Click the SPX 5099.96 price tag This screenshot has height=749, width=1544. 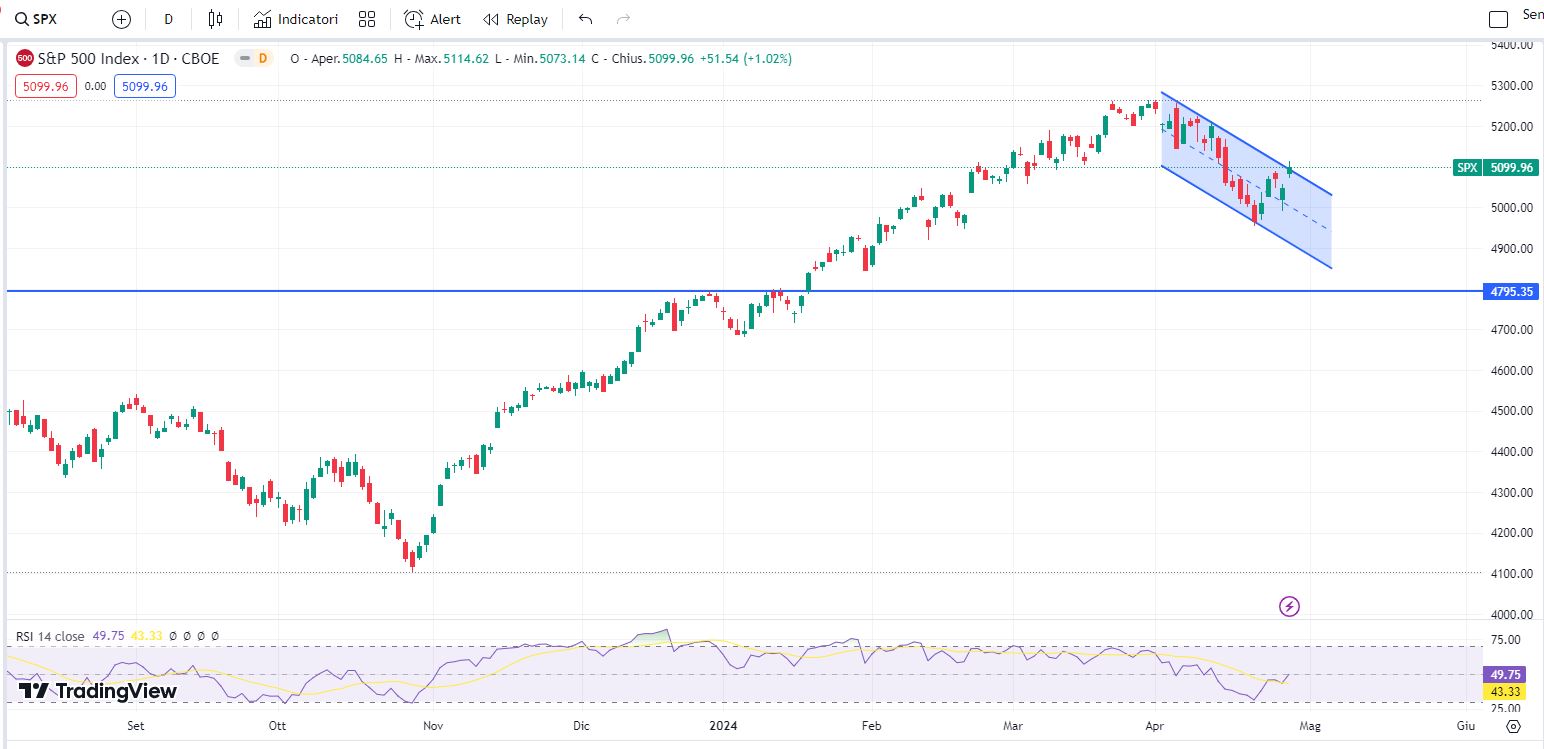1495,168
